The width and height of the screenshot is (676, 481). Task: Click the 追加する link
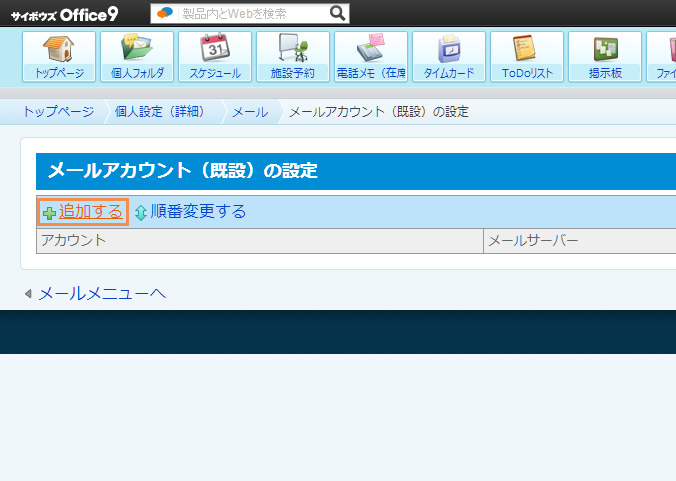click(x=91, y=212)
